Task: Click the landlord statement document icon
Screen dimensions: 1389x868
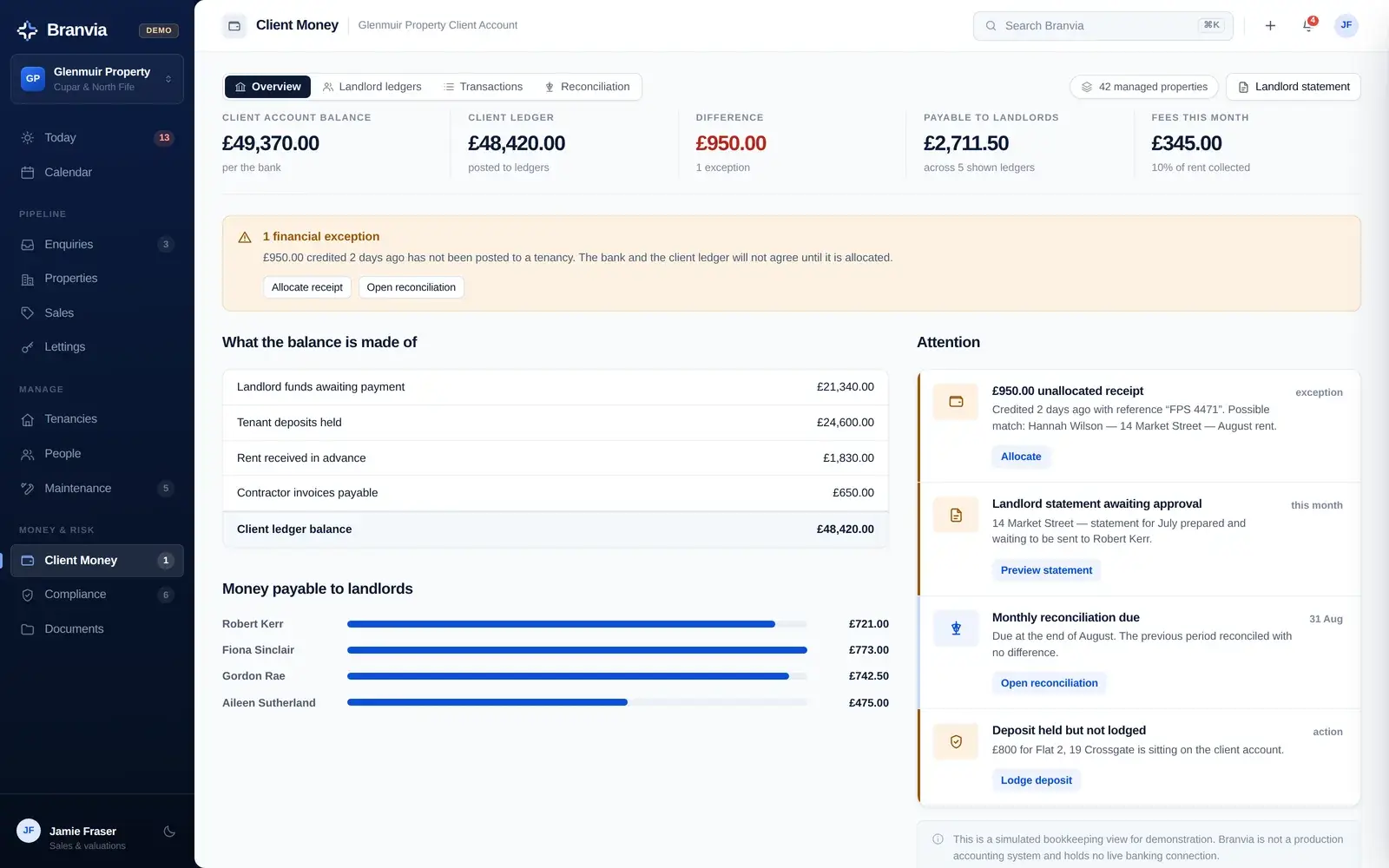Action: point(956,516)
